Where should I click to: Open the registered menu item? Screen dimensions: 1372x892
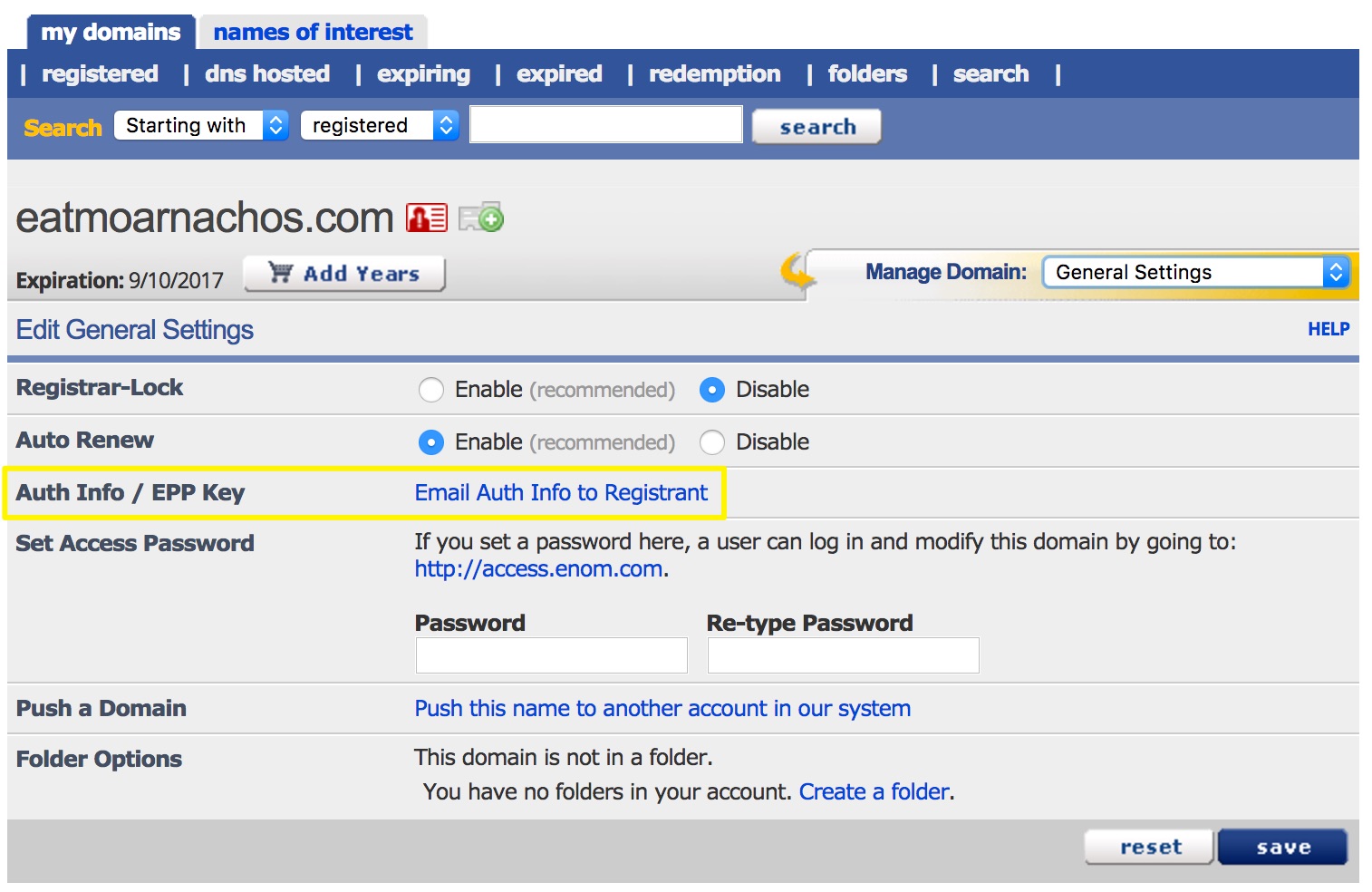(x=100, y=73)
